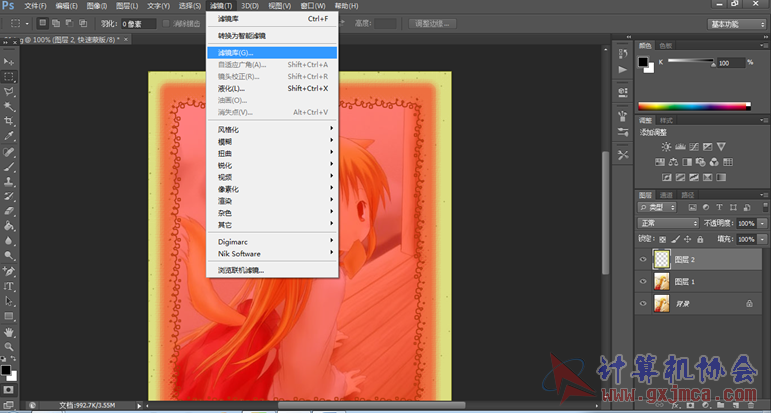The height and width of the screenshot is (413, 772).
Task: Select the Zoom tool in toolbox
Action: 9,347
